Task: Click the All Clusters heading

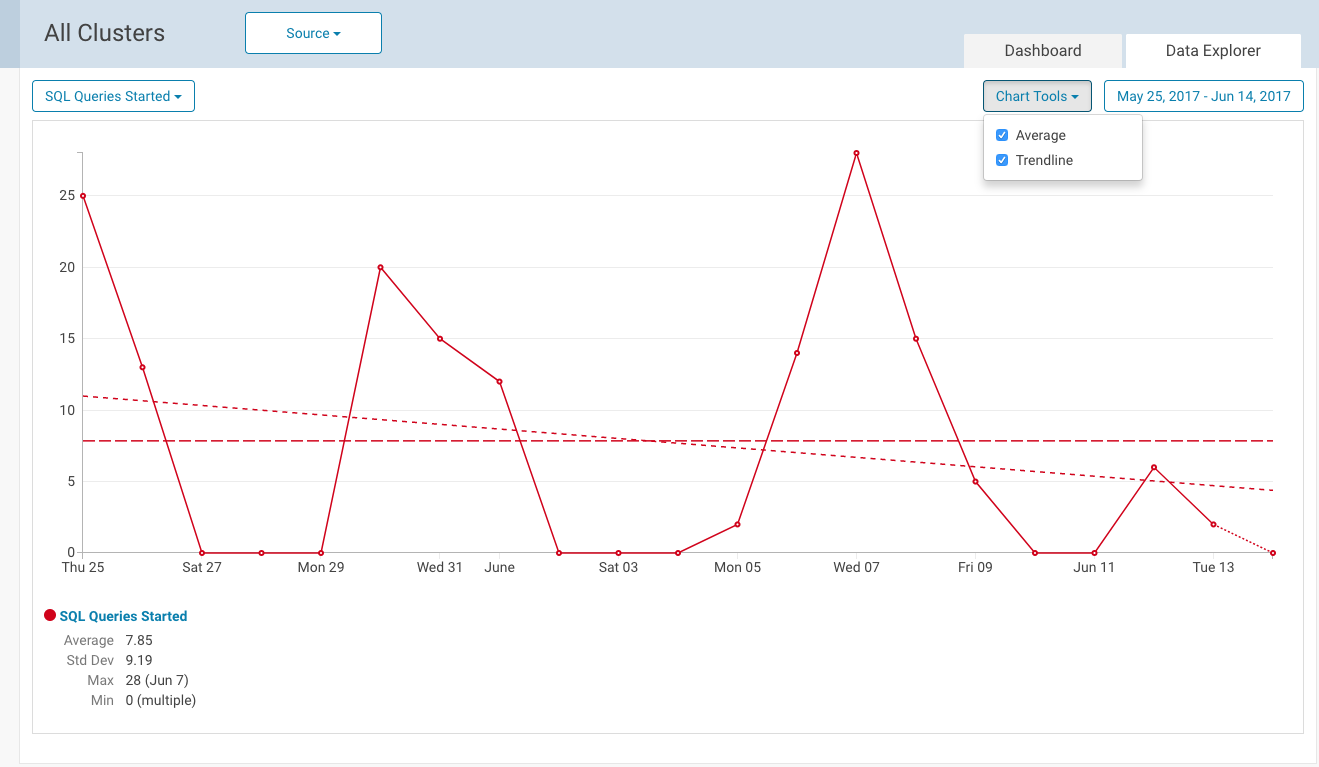Action: coord(105,33)
